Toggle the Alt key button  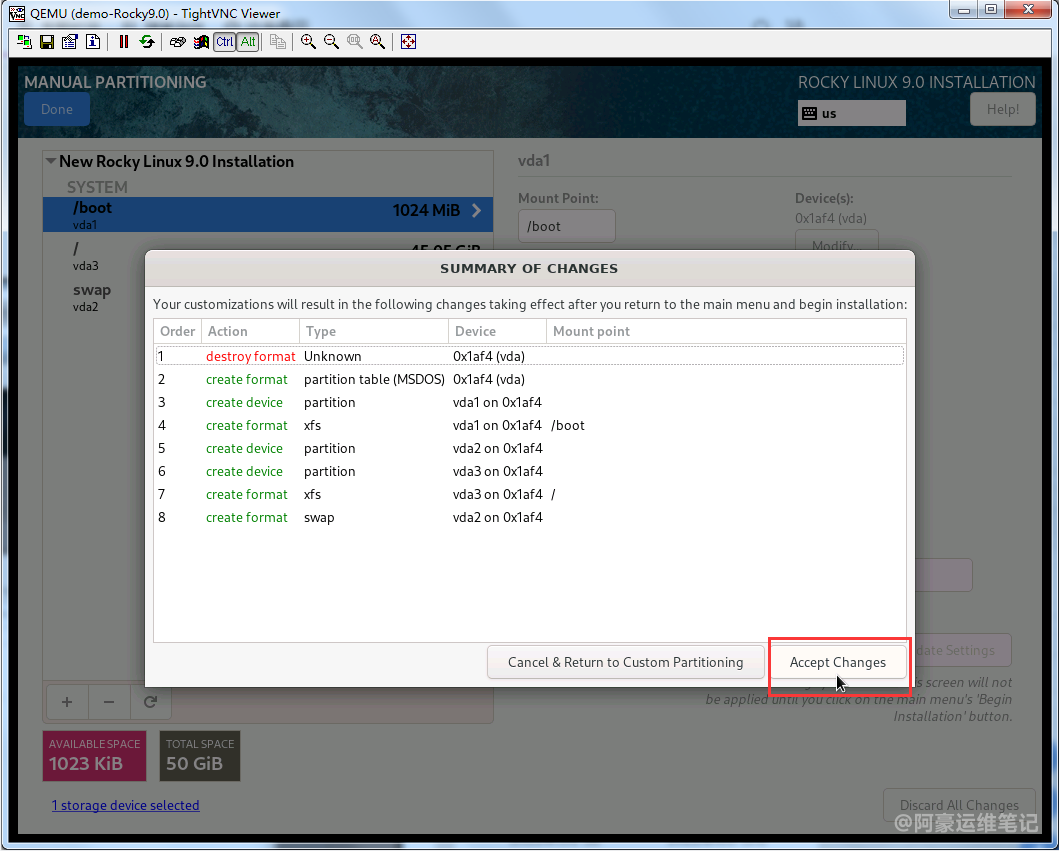[248, 42]
